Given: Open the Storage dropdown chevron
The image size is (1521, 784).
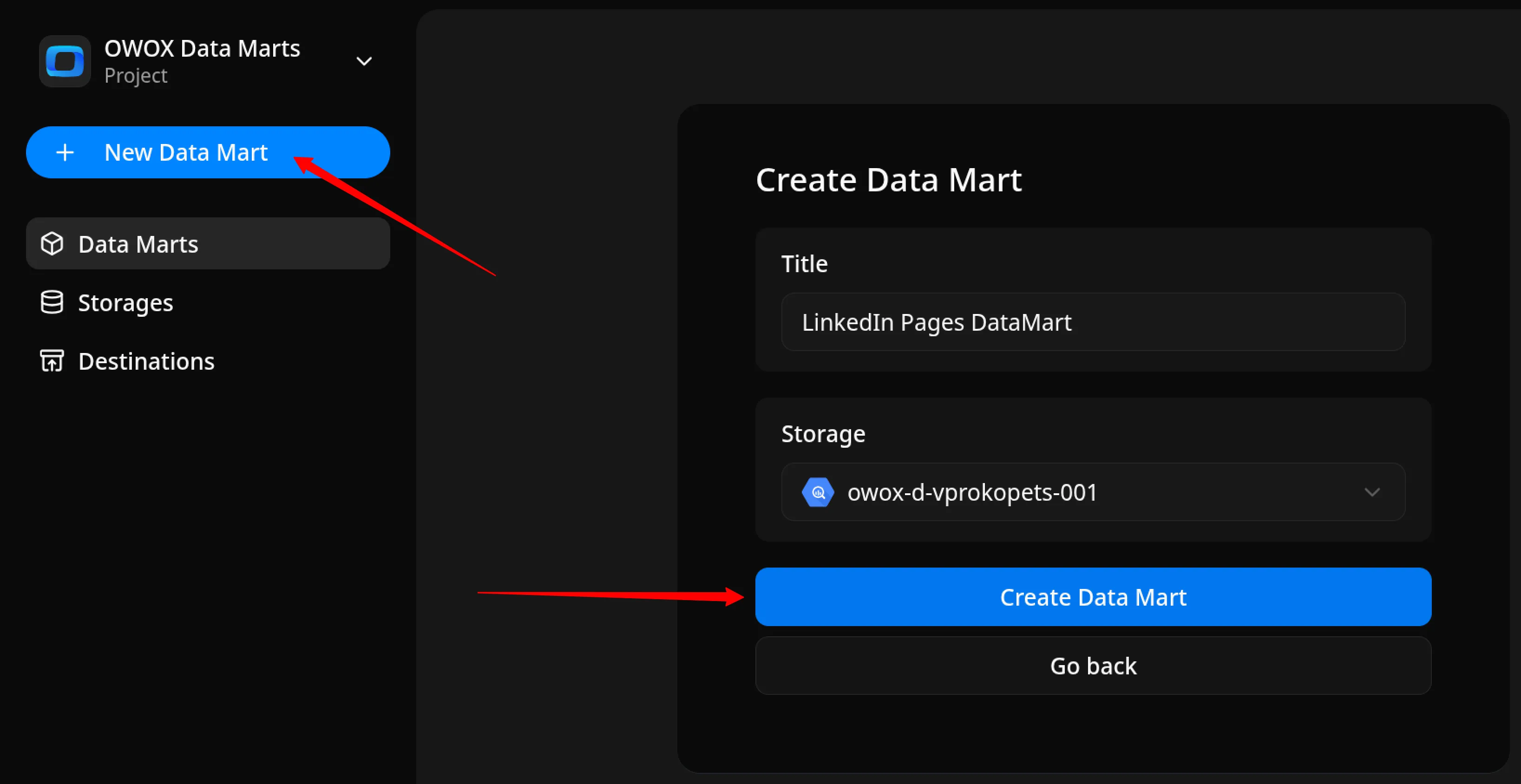Looking at the screenshot, I should coord(1373,492).
